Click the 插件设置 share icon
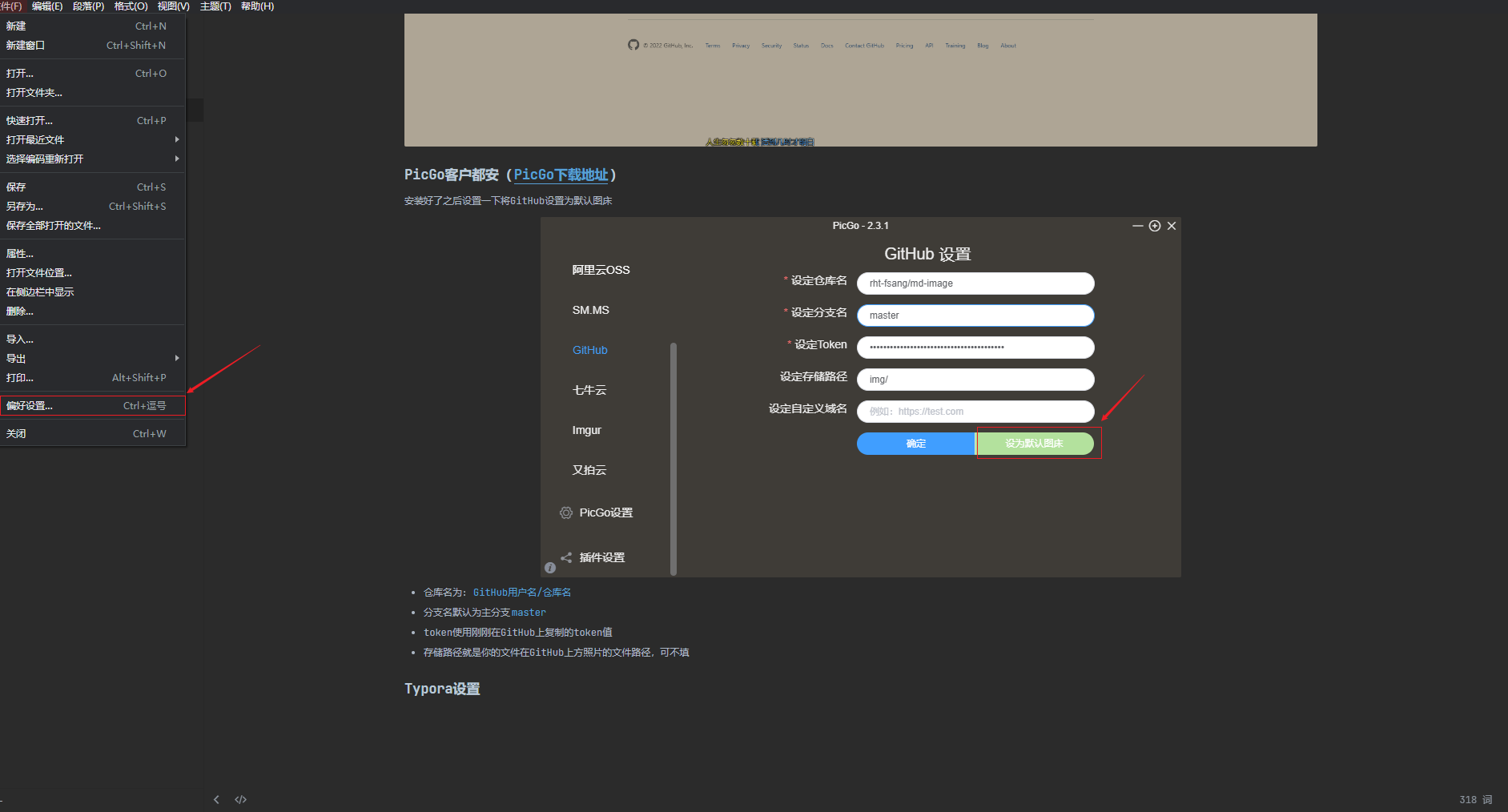This screenshot has height=812, width=1508. tap(566, 557)
